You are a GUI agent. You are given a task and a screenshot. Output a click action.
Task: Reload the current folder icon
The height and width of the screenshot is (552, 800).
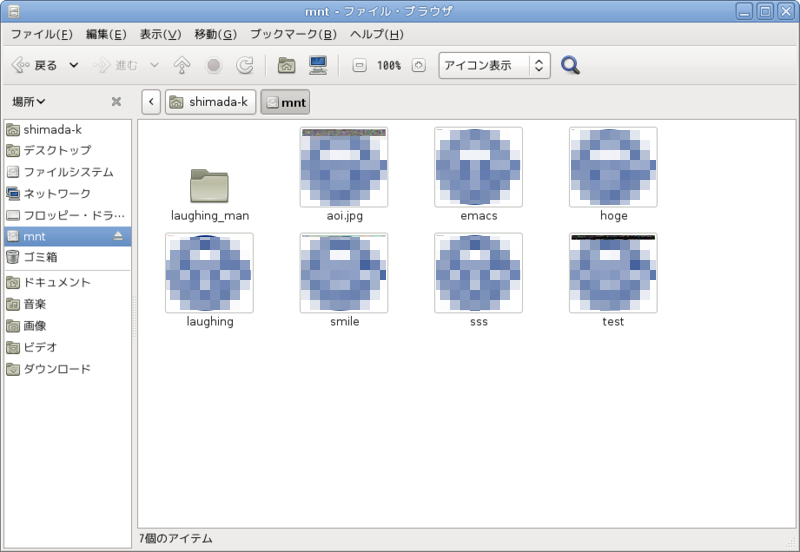[x=245, y=65]
